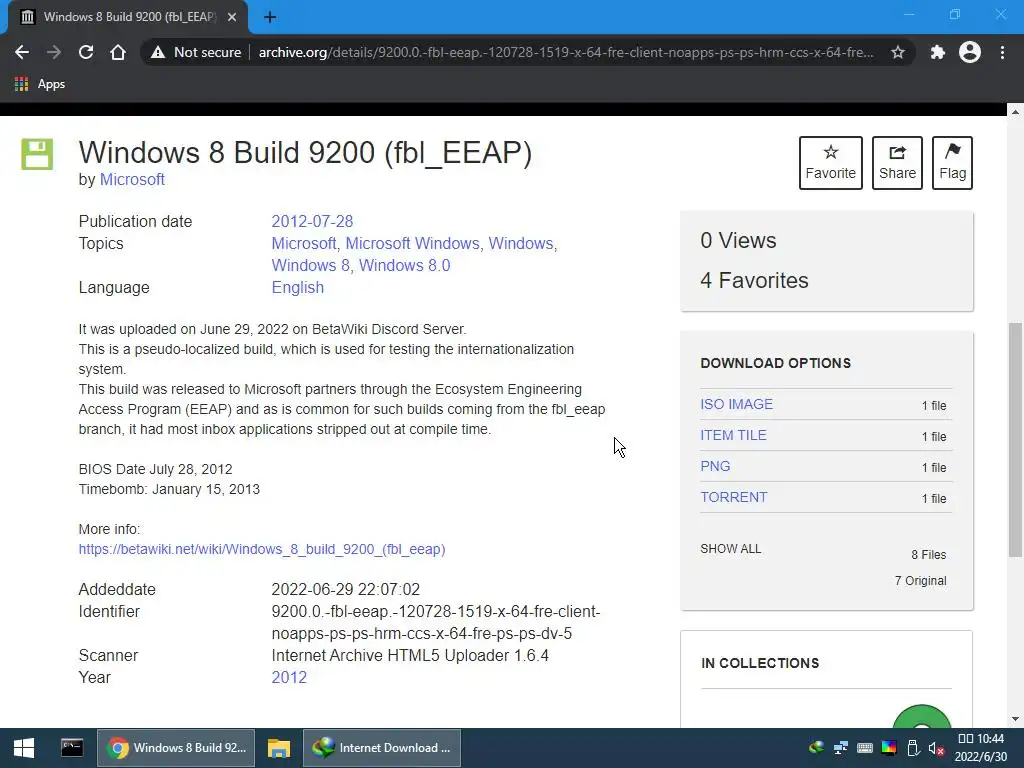Go back with the browser back arrow
Viewport: 1024px width, 768px height.
(22, 52)
